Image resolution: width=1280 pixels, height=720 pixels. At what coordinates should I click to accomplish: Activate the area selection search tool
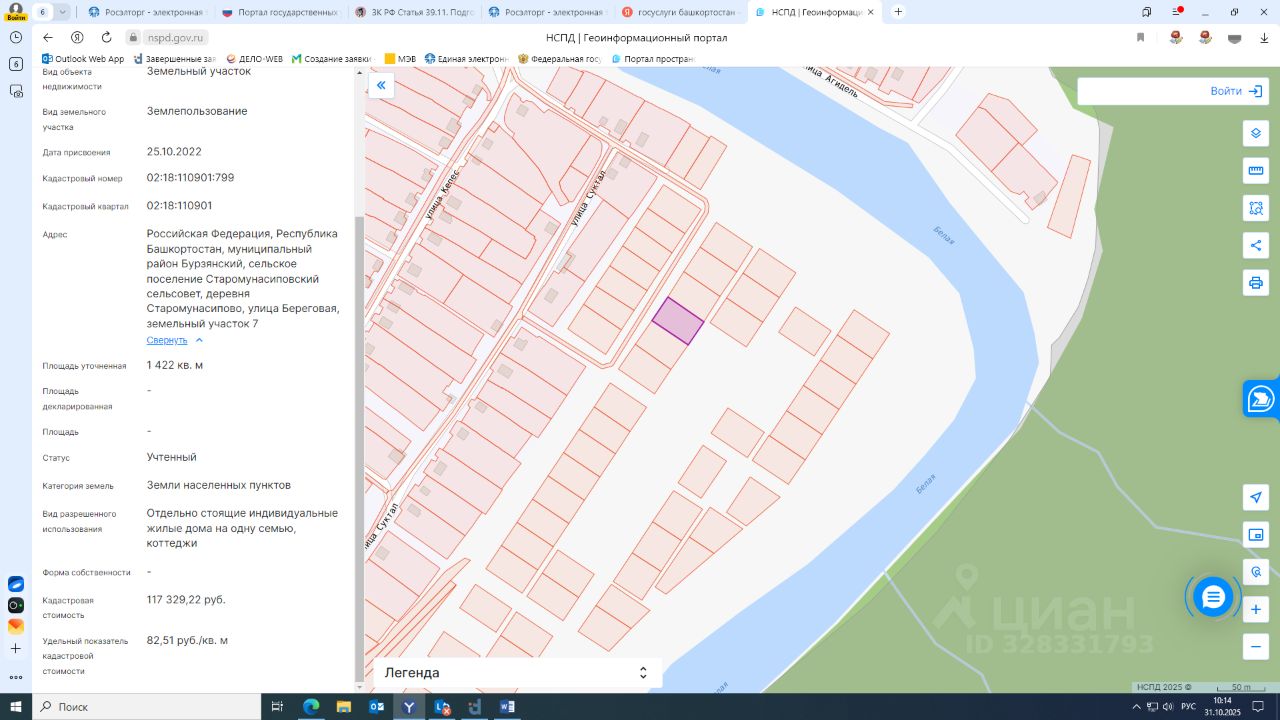click(1256, 208)
